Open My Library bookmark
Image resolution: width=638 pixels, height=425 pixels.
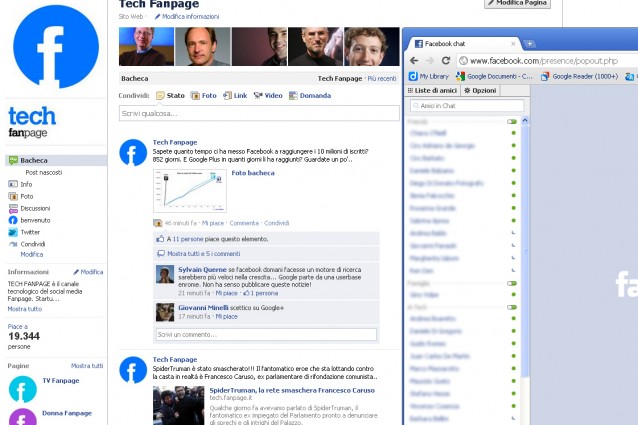pos(429,76)
